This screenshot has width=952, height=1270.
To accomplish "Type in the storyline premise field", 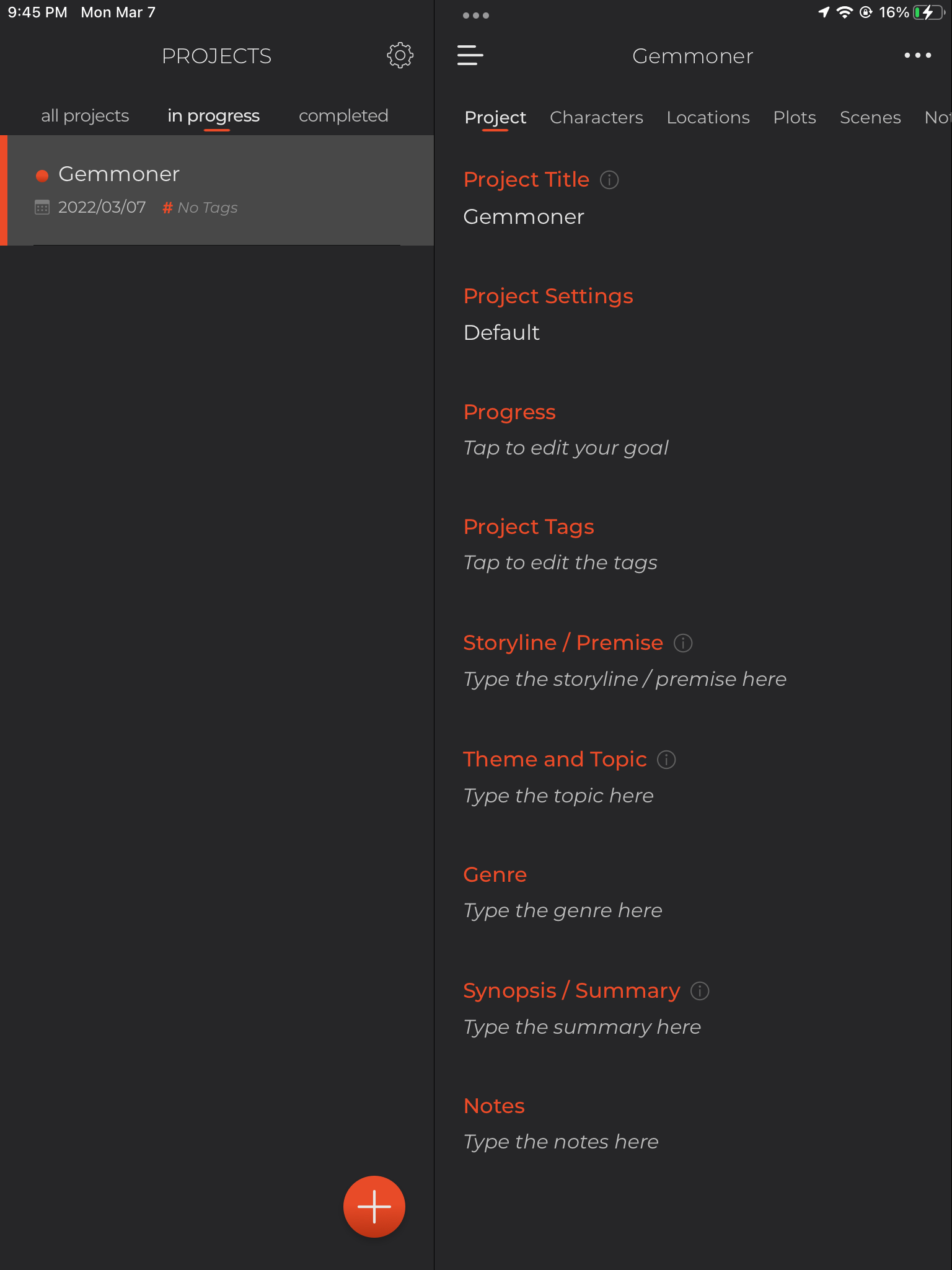I will pyautogui.click(x=625, y=679).
